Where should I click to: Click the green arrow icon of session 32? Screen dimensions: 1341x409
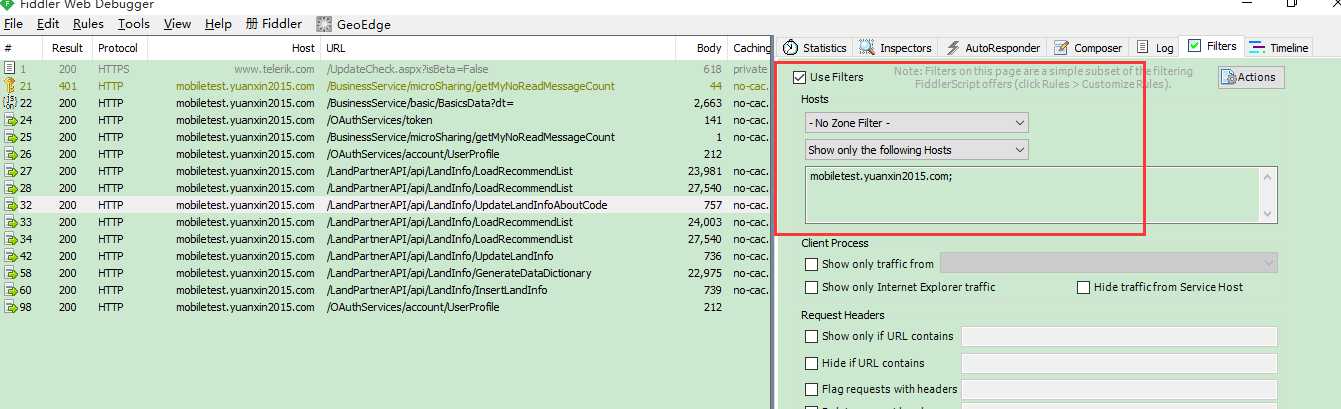point(10,205)
